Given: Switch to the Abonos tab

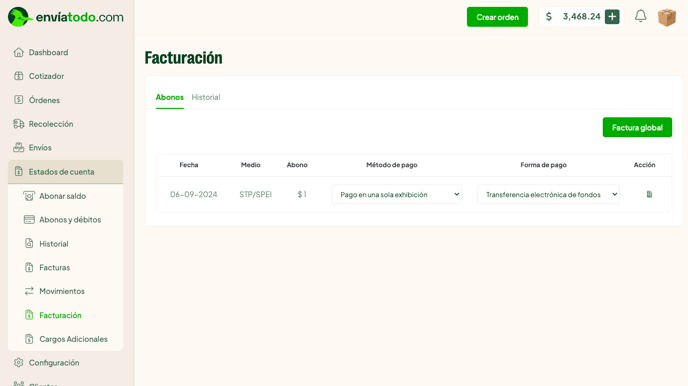Looking at the screenshot, I should coord(170,97).
